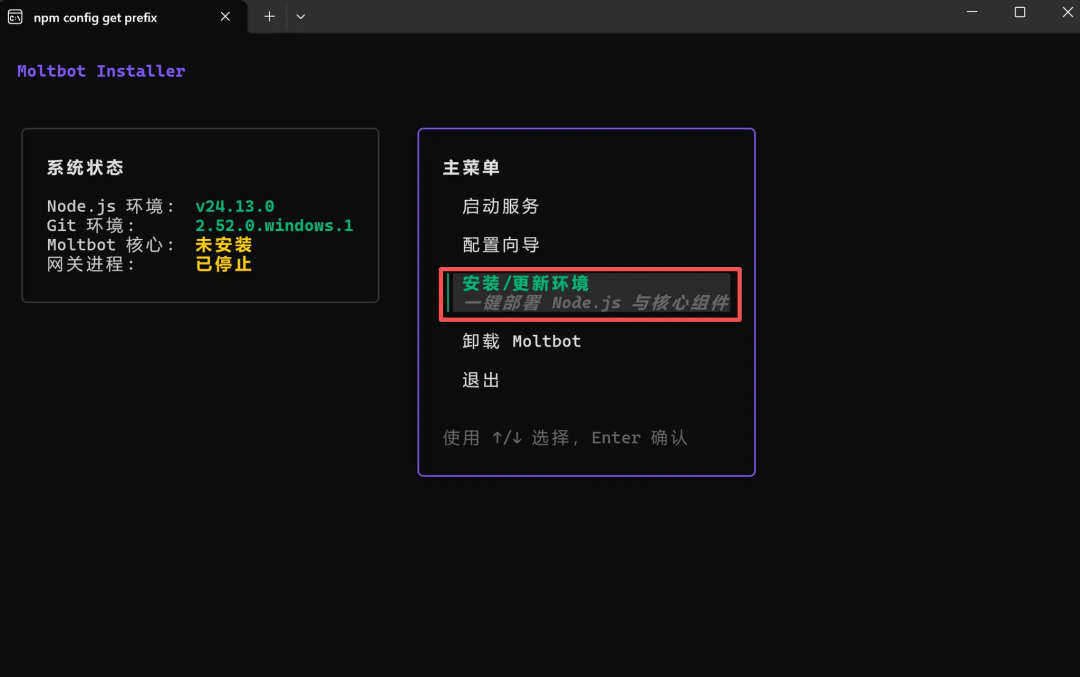The width and height of the screenshot is (1080, 677).
Task: Expand the new tab profile dropdown chevron
Action: [x=301, y=17]
